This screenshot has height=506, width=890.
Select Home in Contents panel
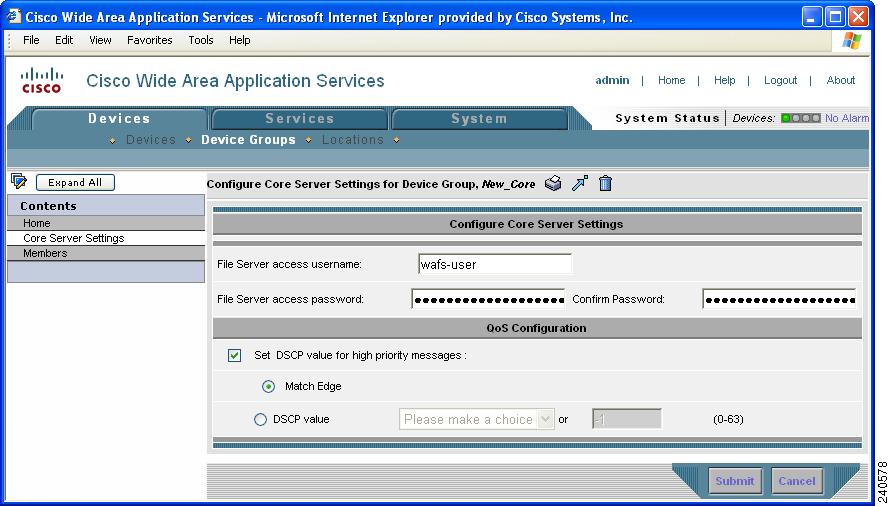106,223
